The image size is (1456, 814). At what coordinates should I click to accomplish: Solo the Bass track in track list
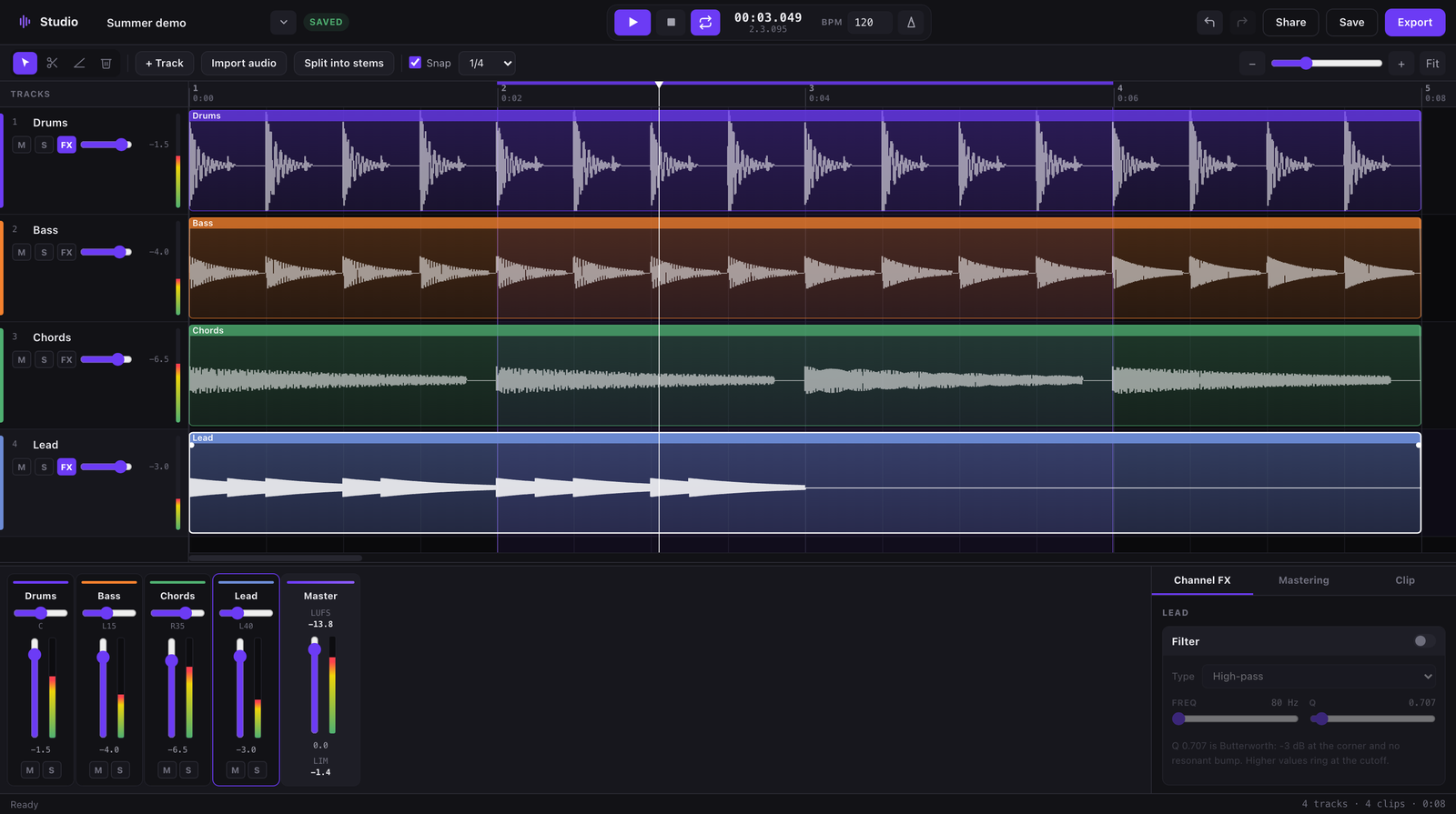pos(44,252)
